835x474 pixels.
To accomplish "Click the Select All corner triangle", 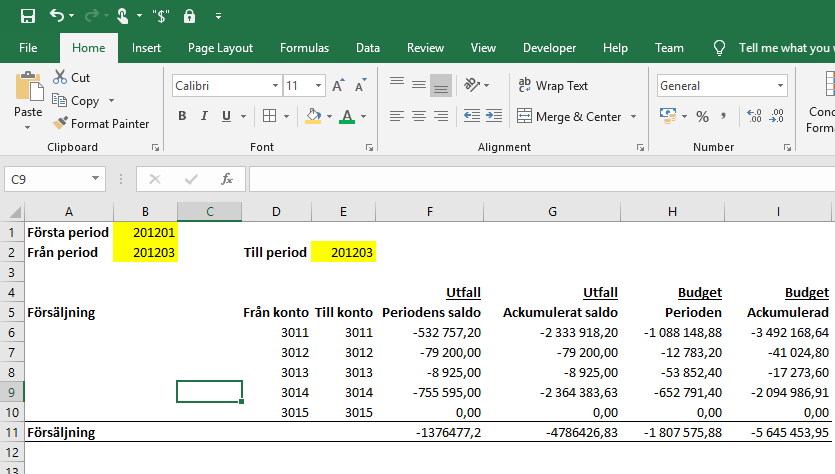I will coord(15,213).
